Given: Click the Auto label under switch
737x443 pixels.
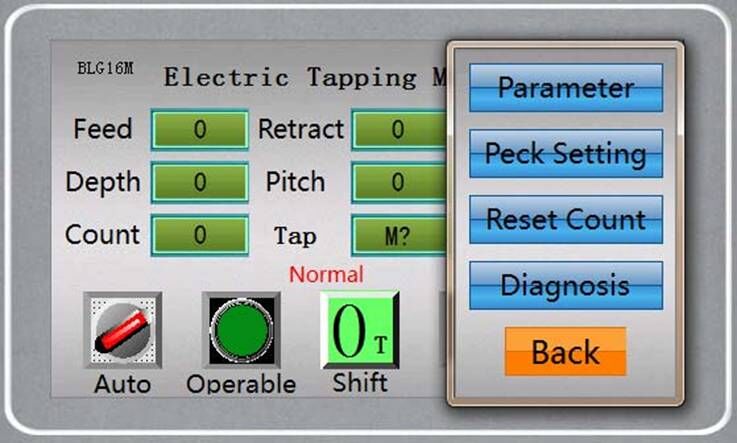Looking at the screenshot, I should 123,384.
